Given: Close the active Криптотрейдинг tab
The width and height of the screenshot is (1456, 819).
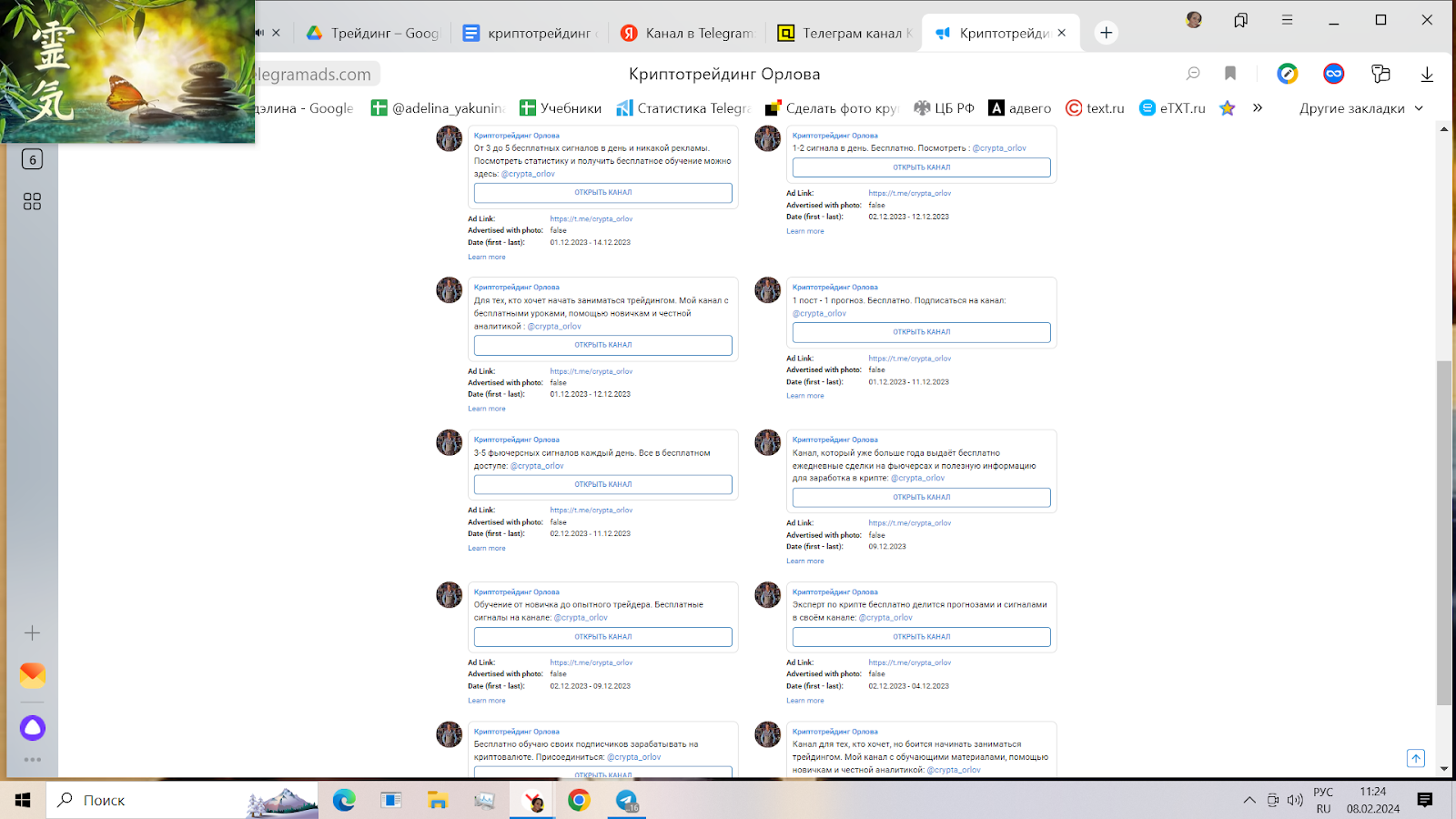Looking at the screenshot, I should pyautogui.click(x=1061, y=33).
